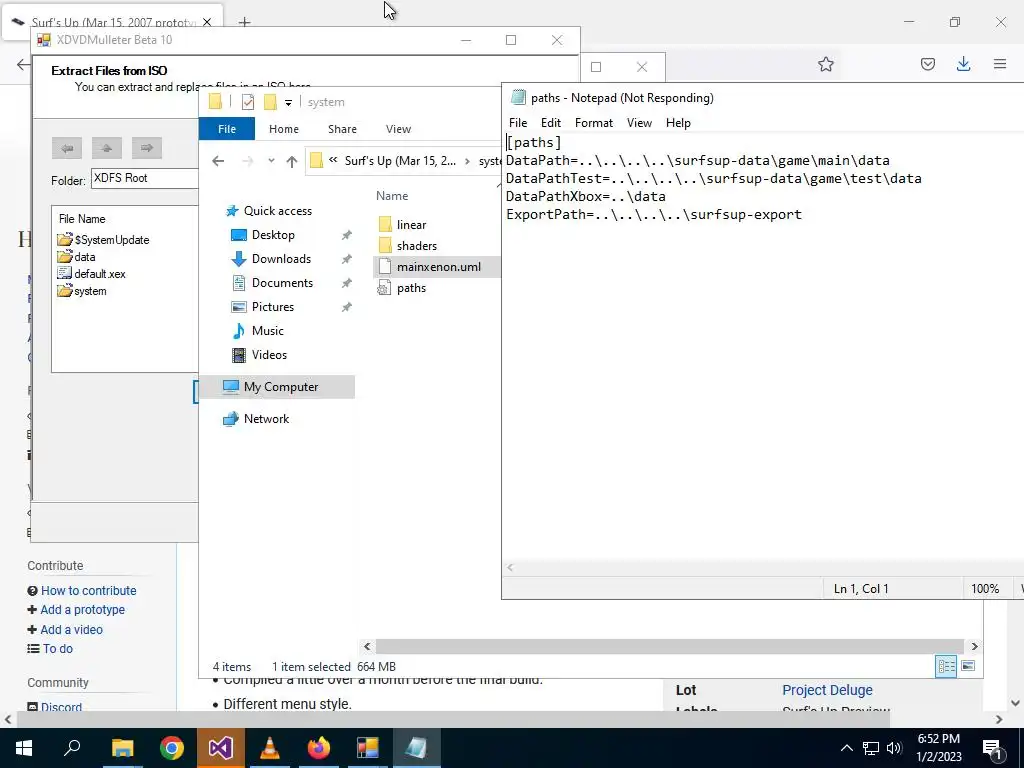Viewport: 1024px width, 768px height.
Task: Open Music in Explorer navigation pane
Action: pyautogui.click(x=267, y=331)
